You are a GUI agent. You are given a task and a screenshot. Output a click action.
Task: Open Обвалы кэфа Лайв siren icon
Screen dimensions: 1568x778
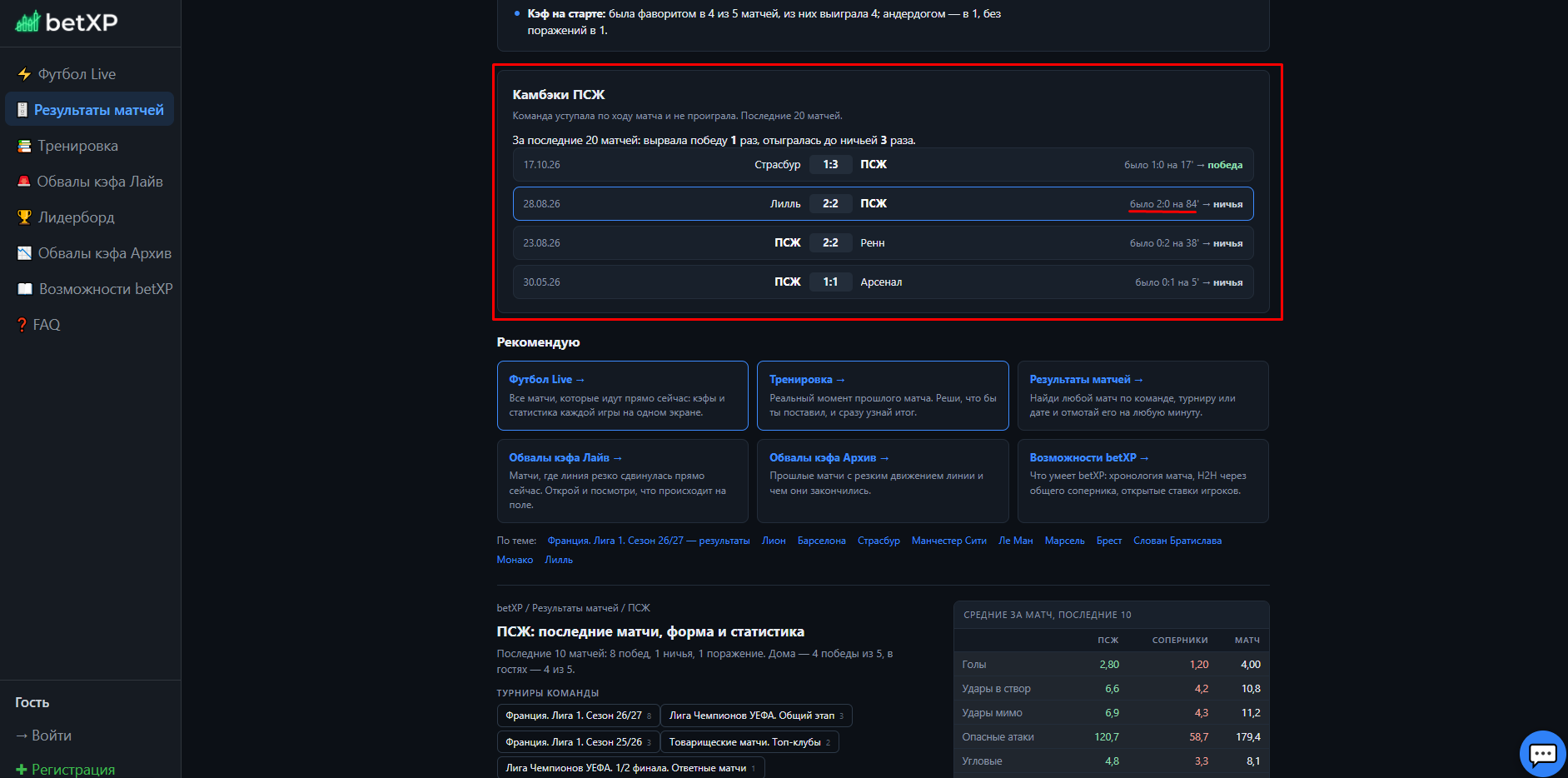coord(24,182)
